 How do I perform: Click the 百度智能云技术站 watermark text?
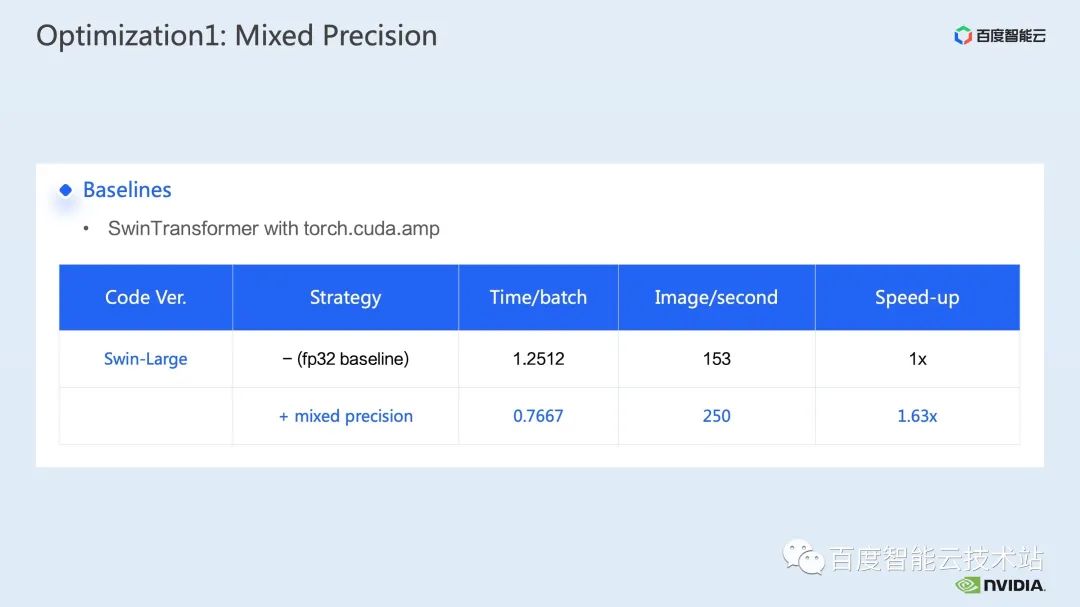tap(937, 558)
